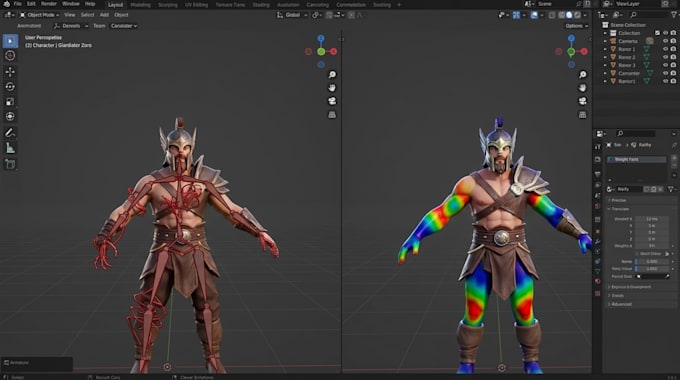Toggle Collection eye visibility icon

(665, 33)
